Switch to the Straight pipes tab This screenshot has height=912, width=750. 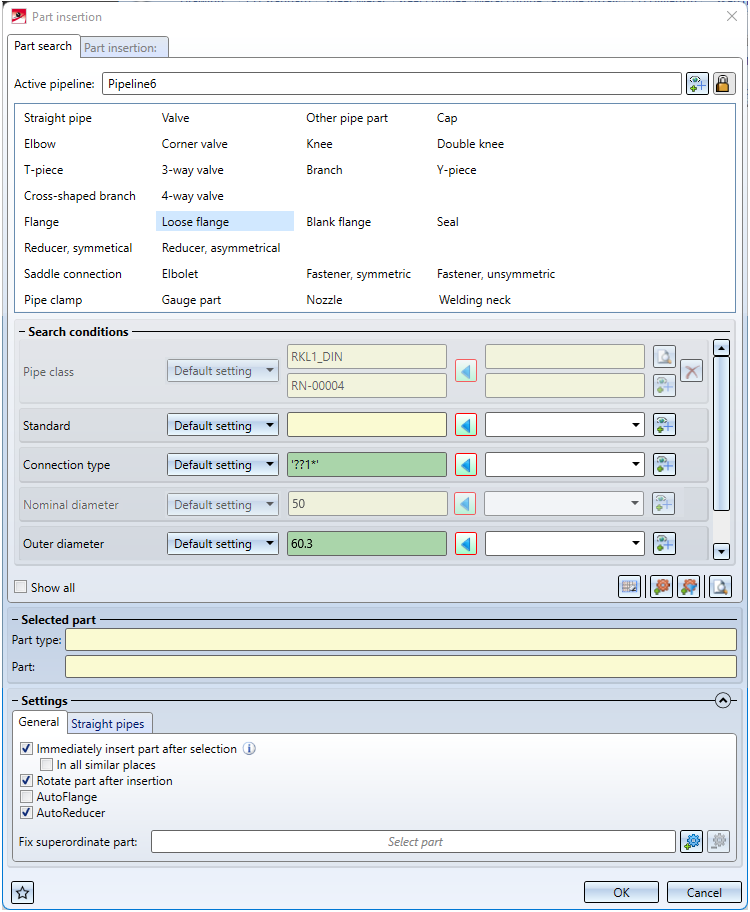(x=108, y=724)
